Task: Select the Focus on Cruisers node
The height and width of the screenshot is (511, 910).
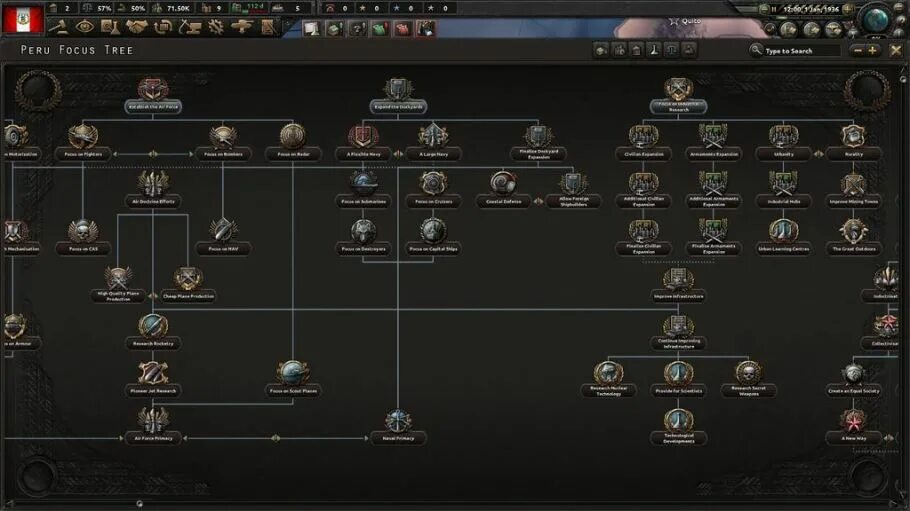Action: (x=433, y=190)
